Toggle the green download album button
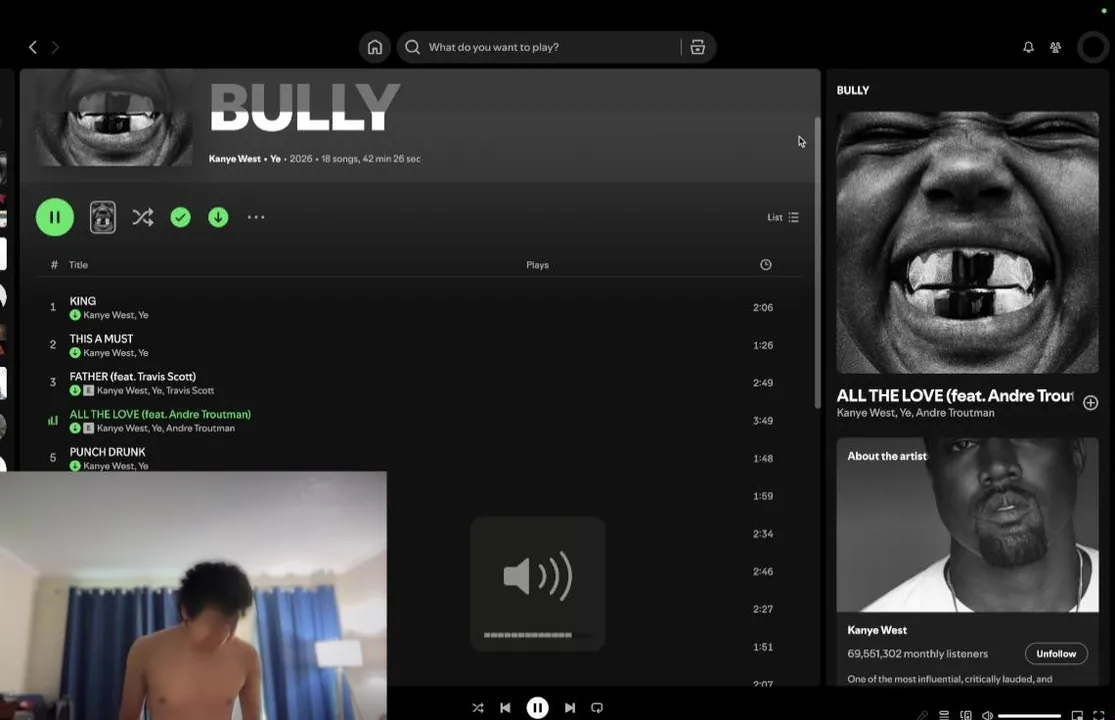1115x720 pixels. click(x=218, y=217)
